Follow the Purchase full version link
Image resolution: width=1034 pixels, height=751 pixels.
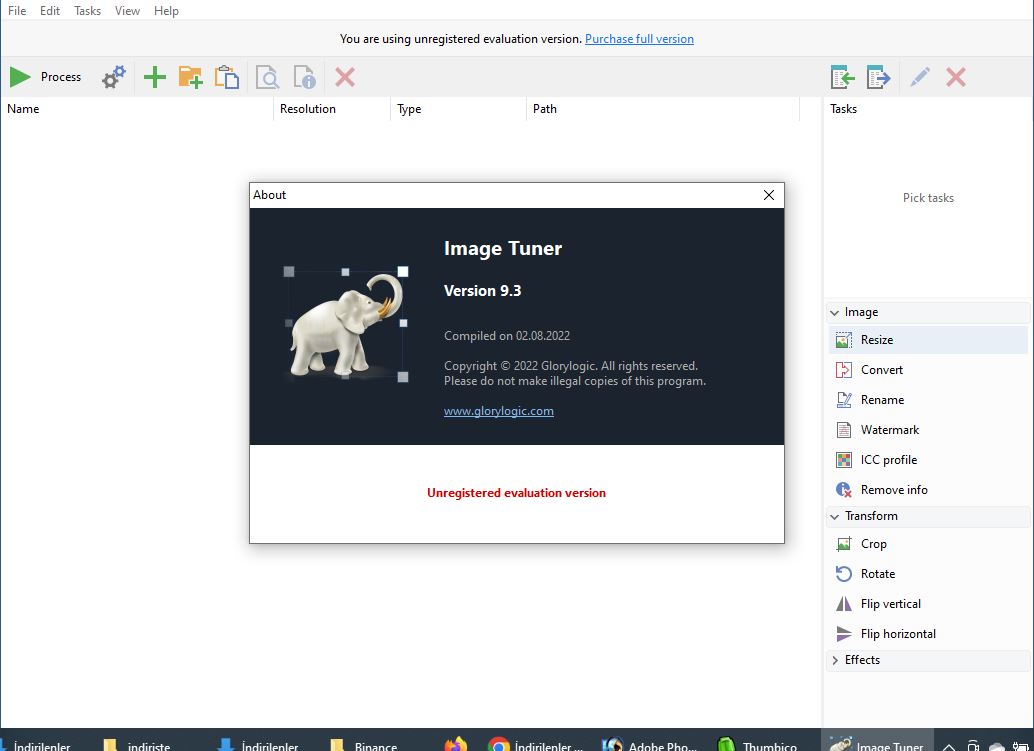coord(639,39)
